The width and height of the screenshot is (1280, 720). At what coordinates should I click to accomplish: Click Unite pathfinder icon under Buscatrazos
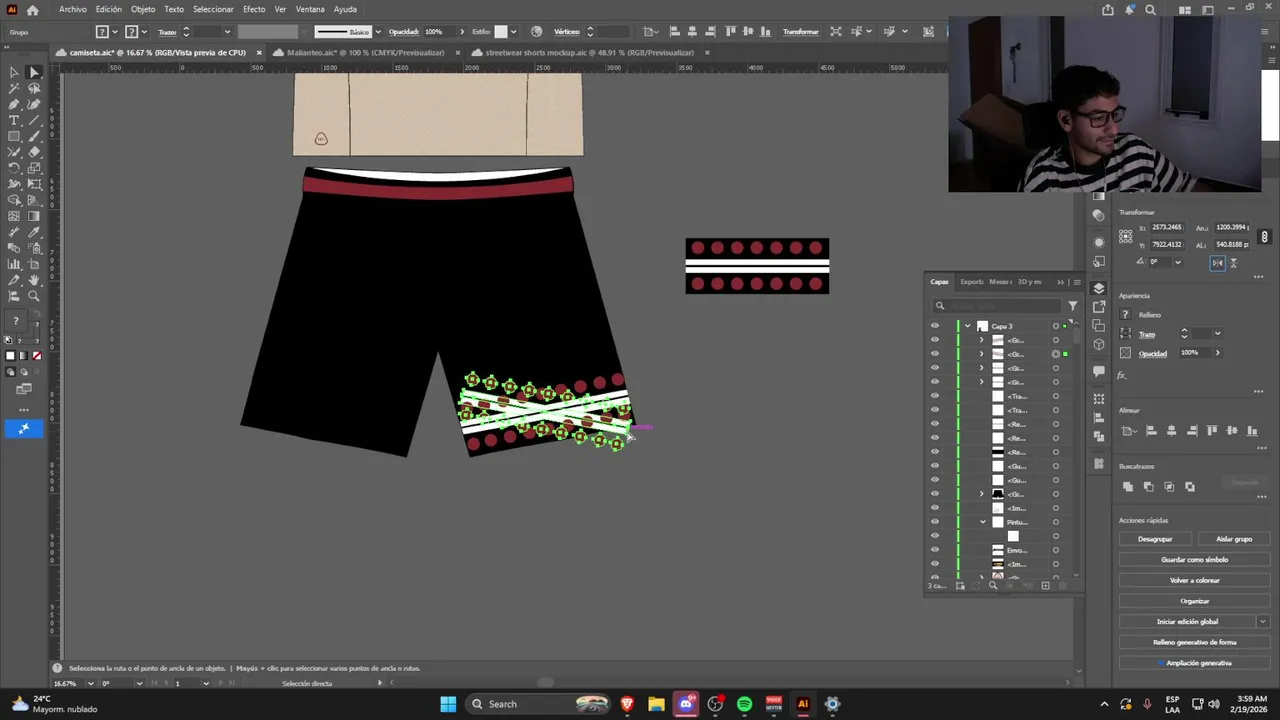1128,487
